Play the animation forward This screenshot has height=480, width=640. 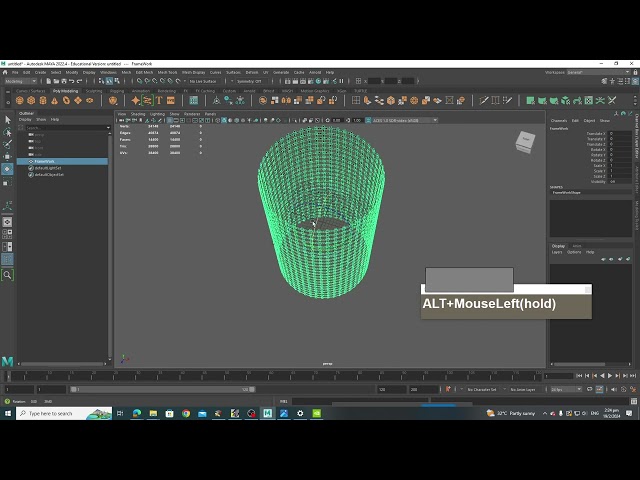click(x=610, y=376)
